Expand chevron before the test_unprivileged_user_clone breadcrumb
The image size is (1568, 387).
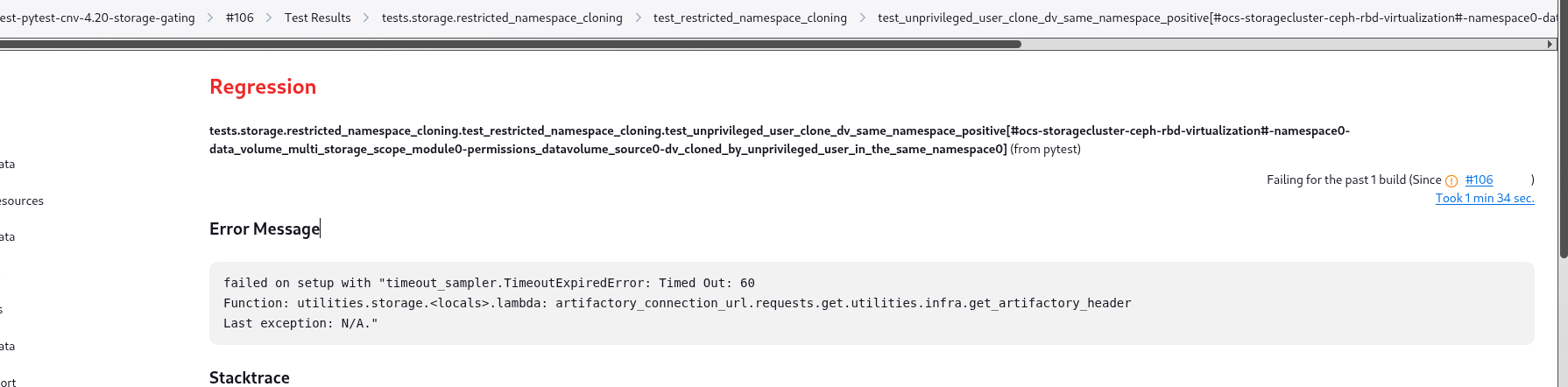tap(862, 18)
